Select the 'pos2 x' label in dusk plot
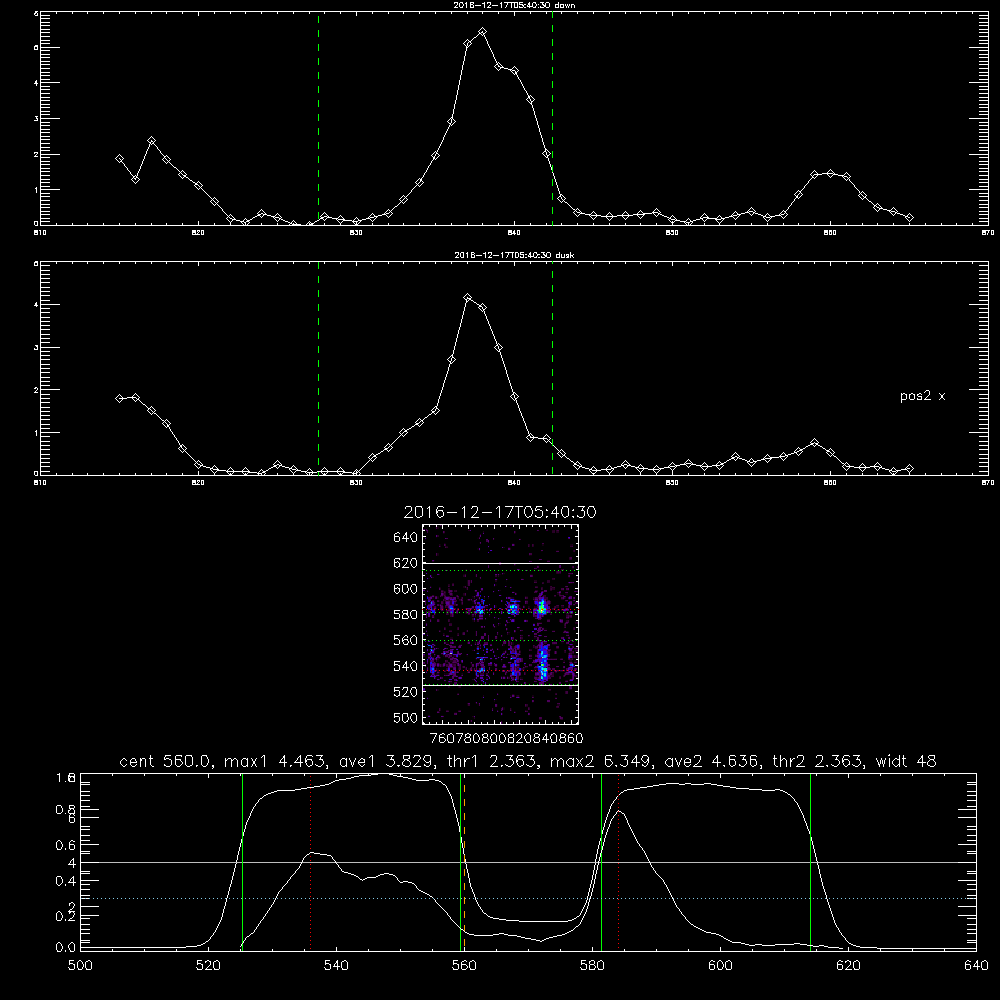 pyautogui.click(x=922, y=396)
